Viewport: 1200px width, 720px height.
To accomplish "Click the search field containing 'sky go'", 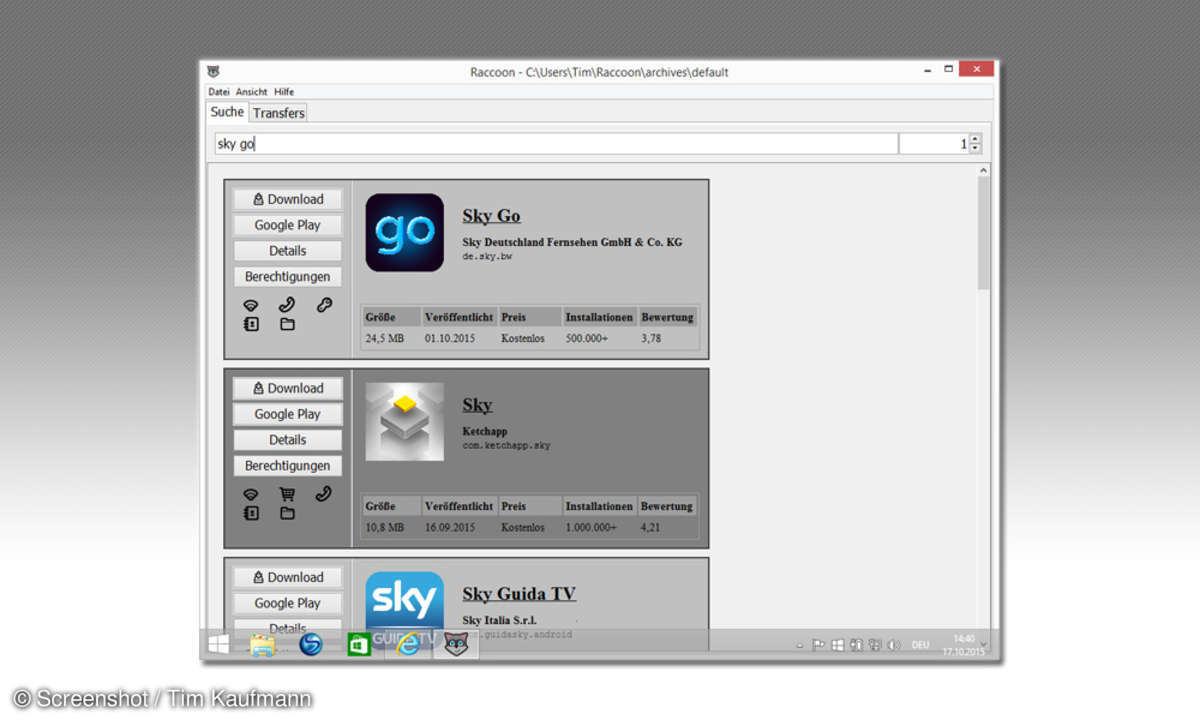I will coord(555,144).
